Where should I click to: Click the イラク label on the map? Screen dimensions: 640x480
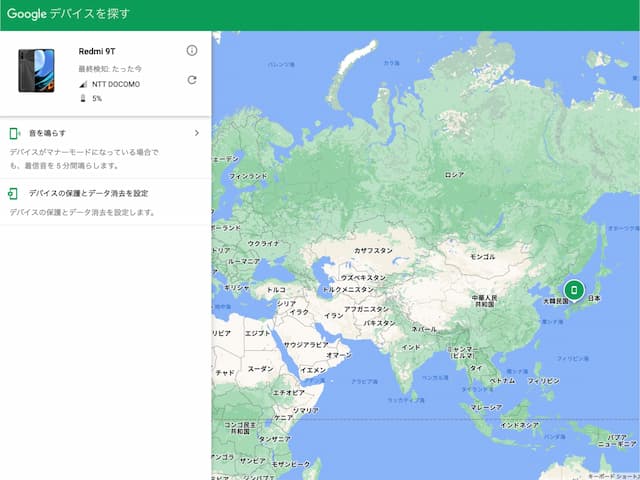pyautogui.click(x=299, y=312)
